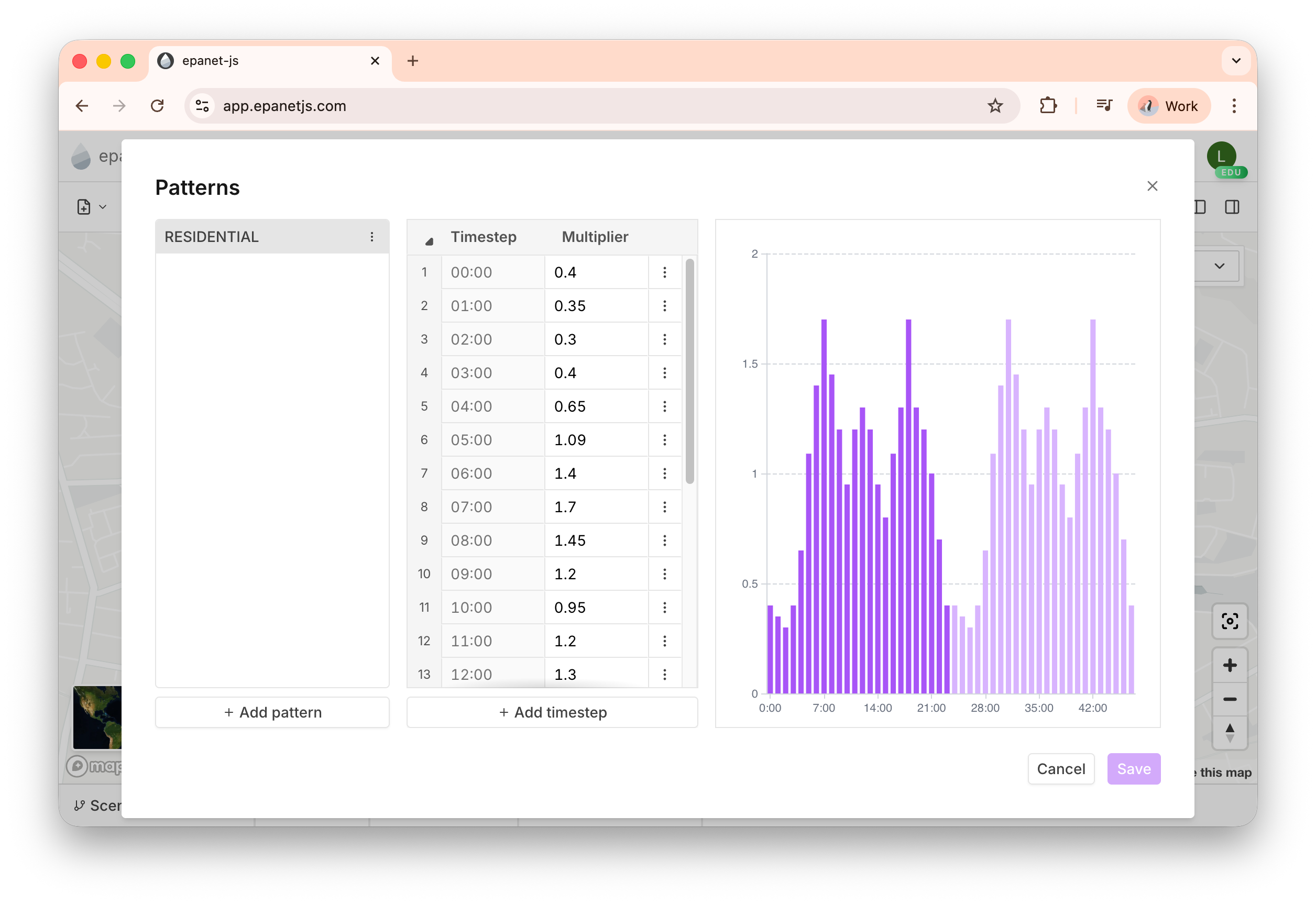
Task: Click Add pattern button
Action: (272, 712)
